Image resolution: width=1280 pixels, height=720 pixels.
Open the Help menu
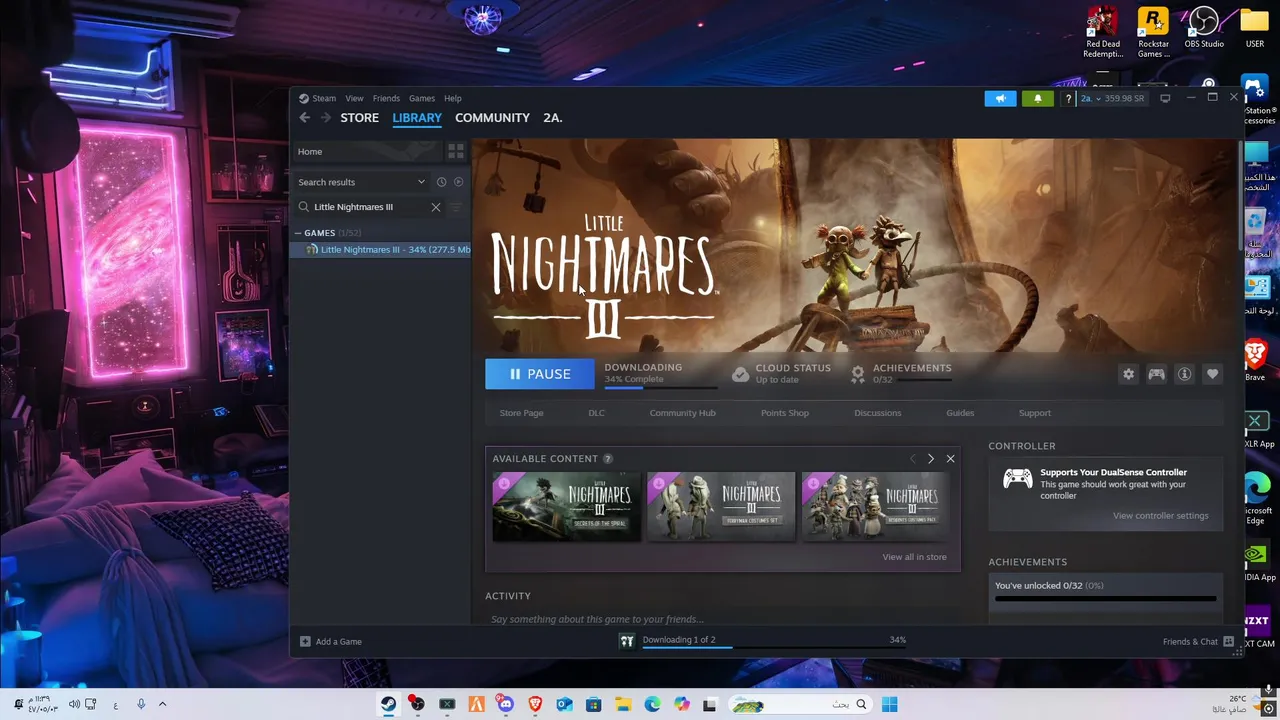453,99
